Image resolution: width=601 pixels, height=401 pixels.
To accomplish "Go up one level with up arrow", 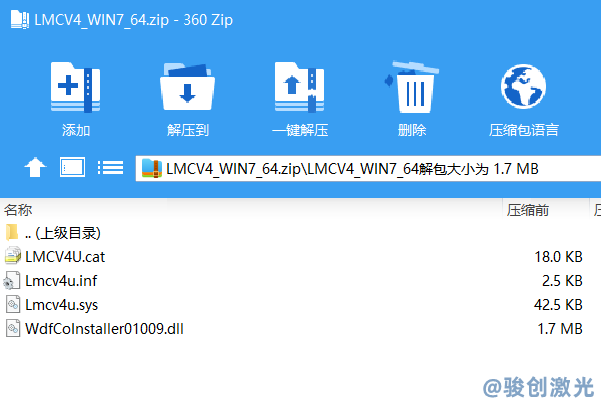I will [x=35, y=168].
